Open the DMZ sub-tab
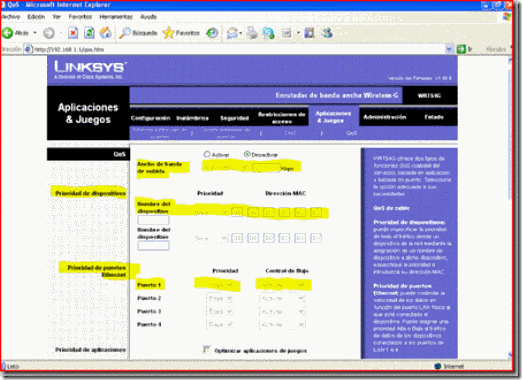 point(290,133)
